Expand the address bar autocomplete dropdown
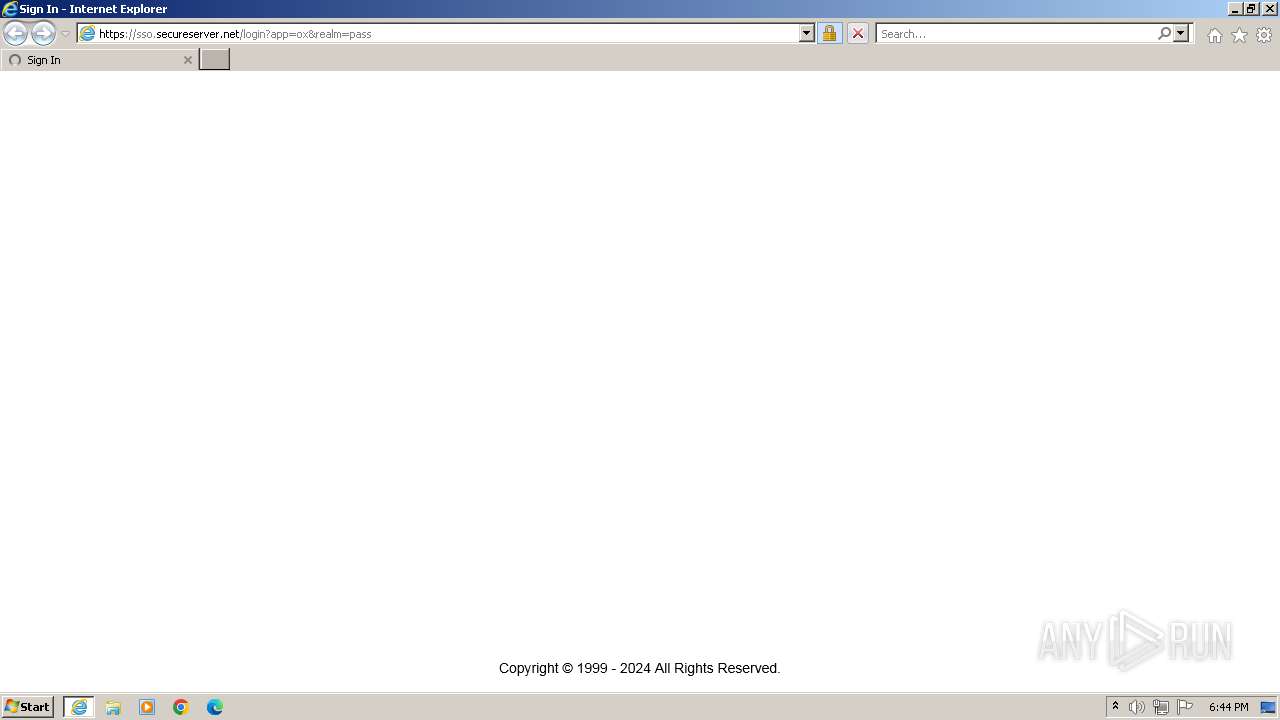1280x720 pixels. pyautogui.click(x=807, y=34)
